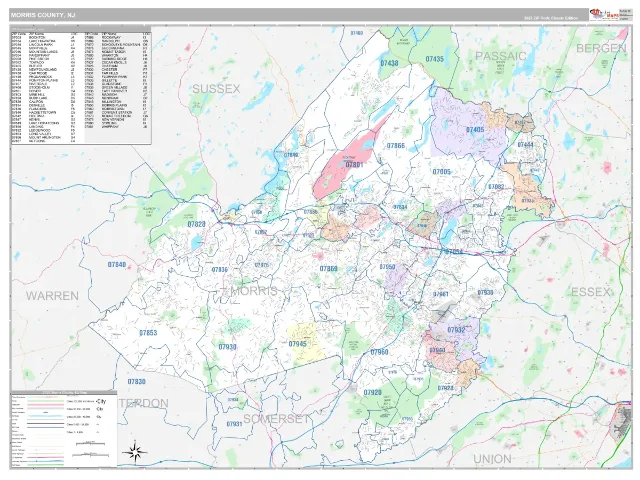Select the PASSAIC county label
Image resolution: width=640 pixels, height=480 pixels.
[501, 56]
